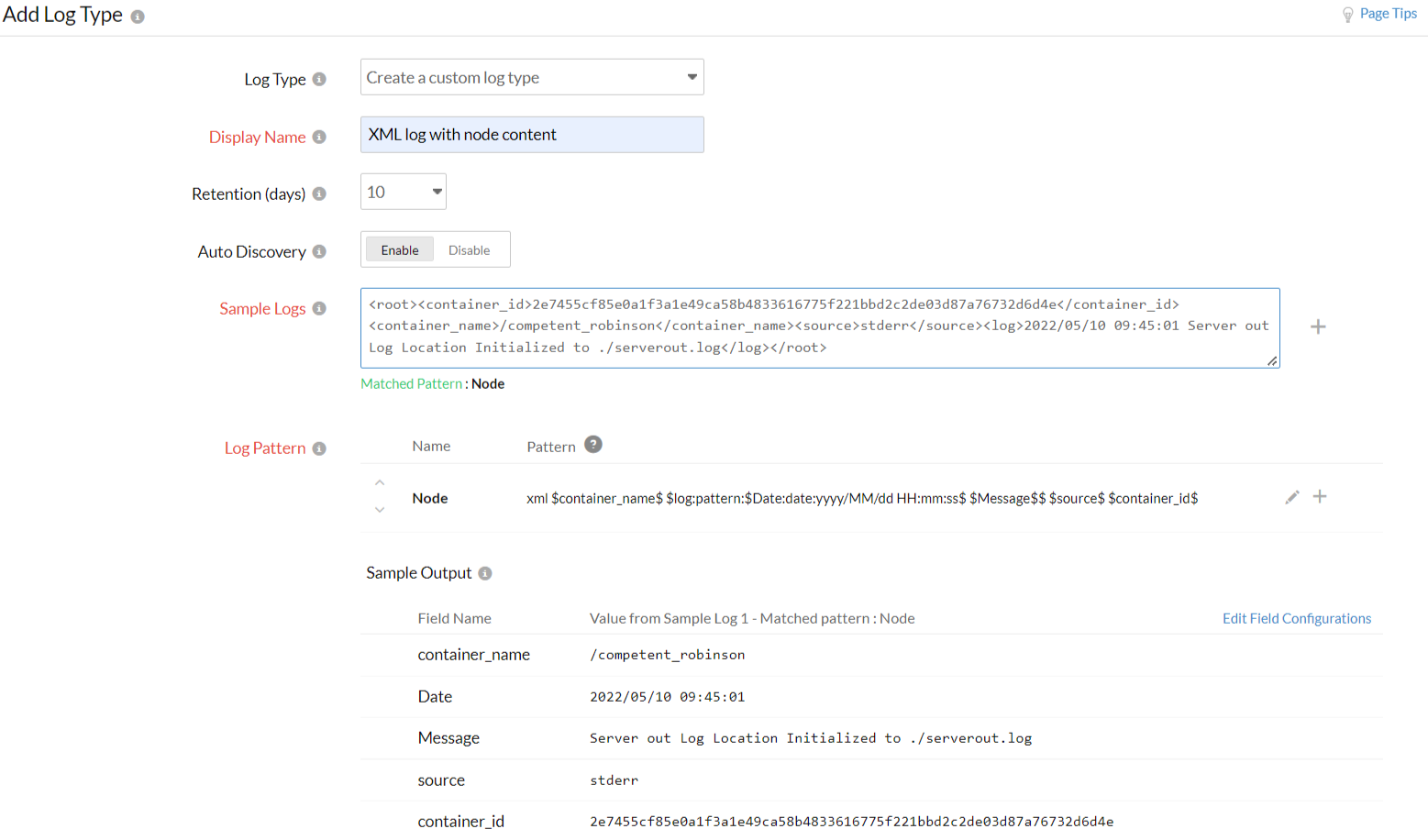Click the Sample Output info icon
This screenshot has height=840, width=1428.
pyautogui.click(x=485, y=573)
